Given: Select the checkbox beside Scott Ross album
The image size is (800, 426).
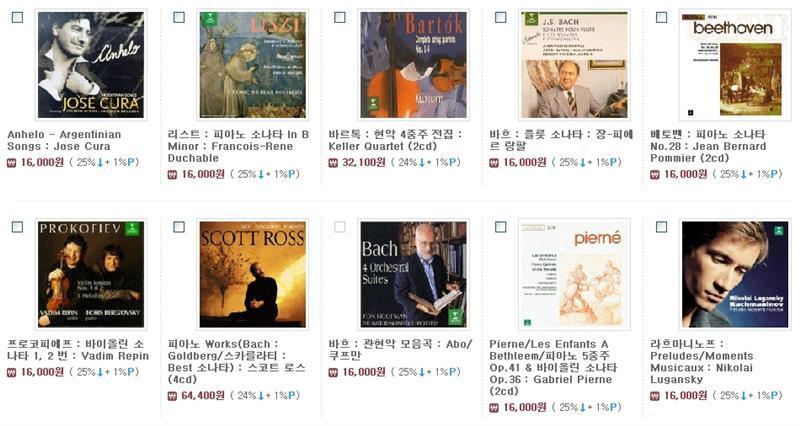Looking at the screenshot, I should (x=179, y=227).
